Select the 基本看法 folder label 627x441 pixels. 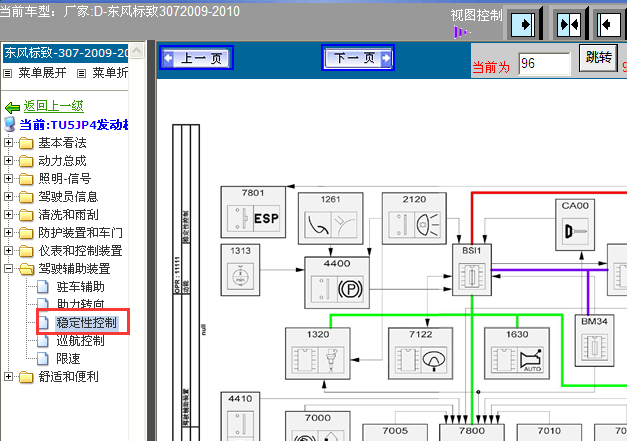pos(62,143)
